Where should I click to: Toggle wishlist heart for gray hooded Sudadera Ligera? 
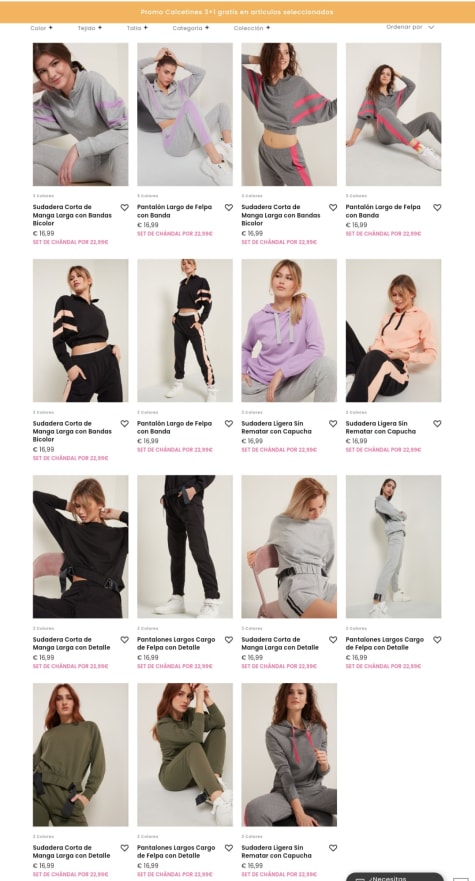click(x=333, y=848)
